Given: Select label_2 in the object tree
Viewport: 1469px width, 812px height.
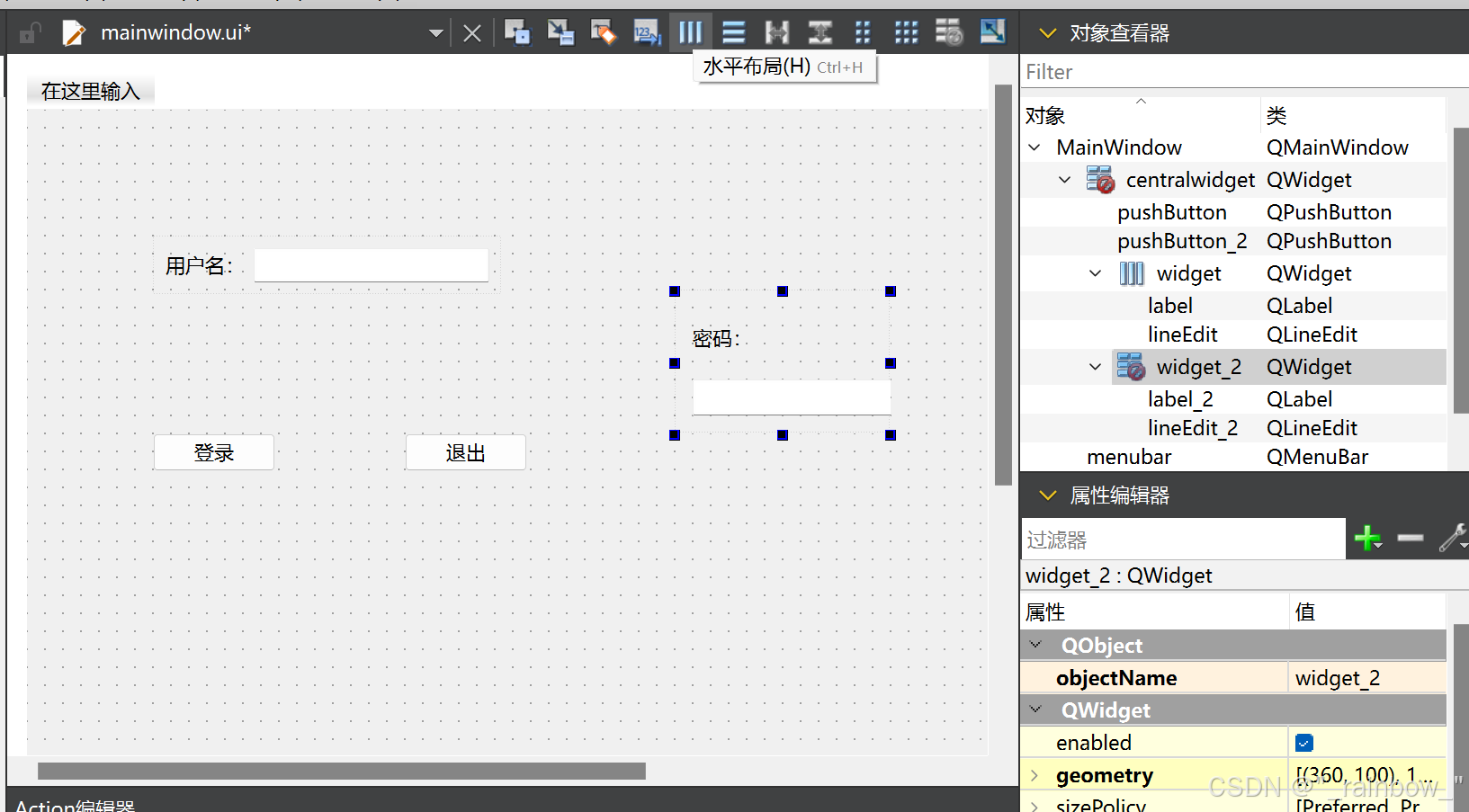Looking at the screenshot, I should point(1180,399).
